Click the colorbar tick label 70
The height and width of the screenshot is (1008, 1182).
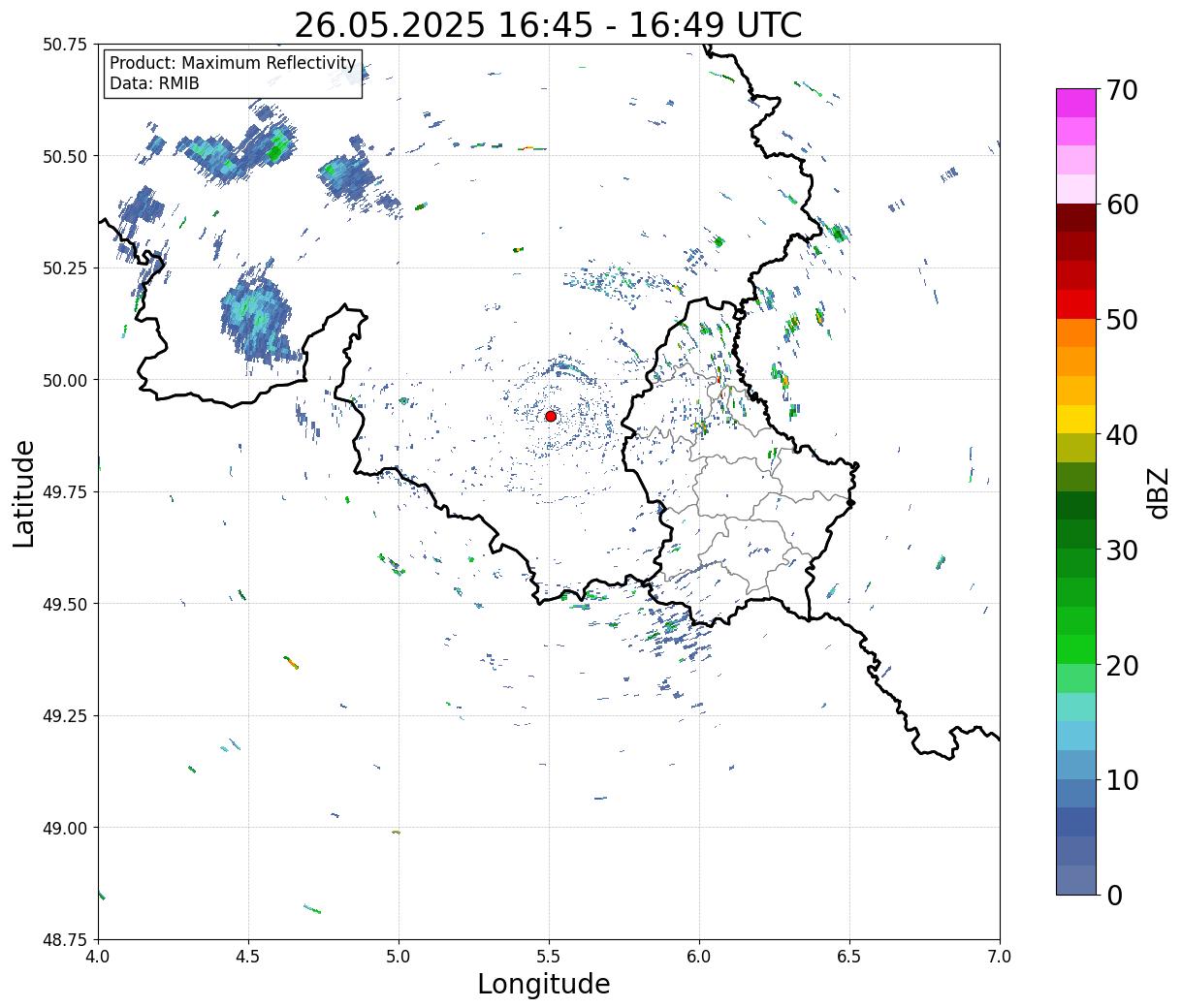point(1121,90)
